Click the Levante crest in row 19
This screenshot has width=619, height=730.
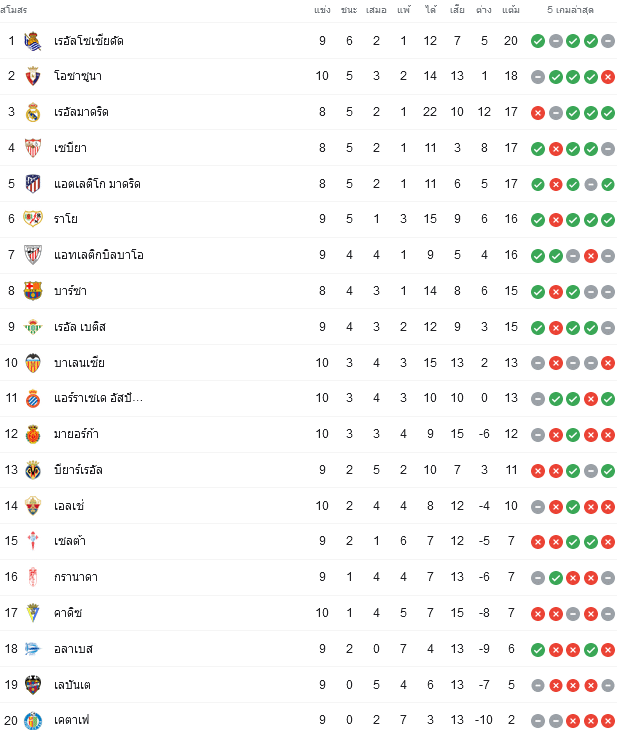[33, 685]
